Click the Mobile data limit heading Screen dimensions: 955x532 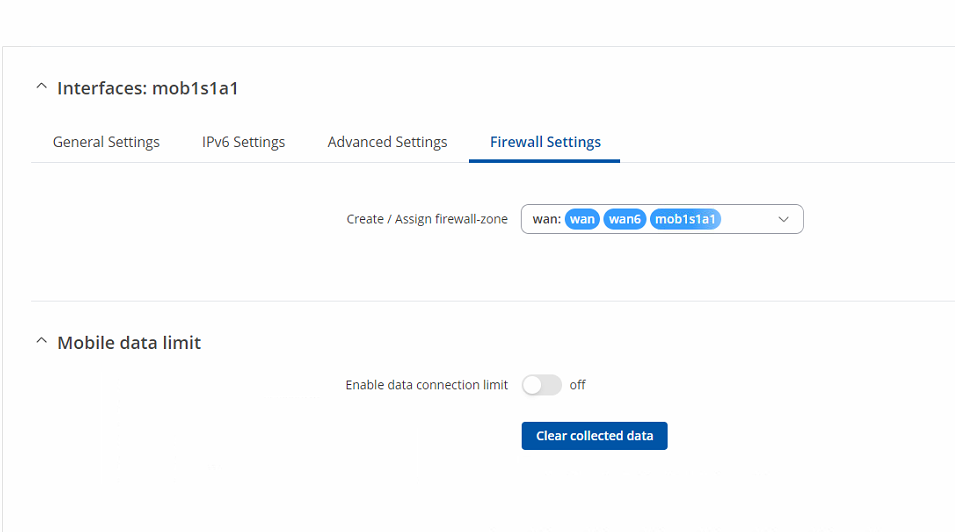tap(129, 342)
